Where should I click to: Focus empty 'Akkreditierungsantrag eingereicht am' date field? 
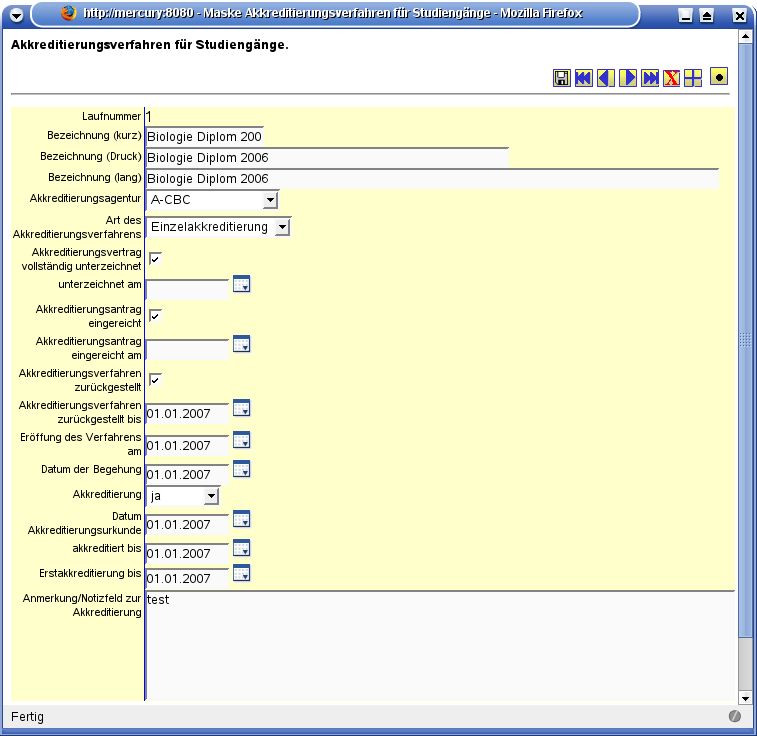coord(187,349)
